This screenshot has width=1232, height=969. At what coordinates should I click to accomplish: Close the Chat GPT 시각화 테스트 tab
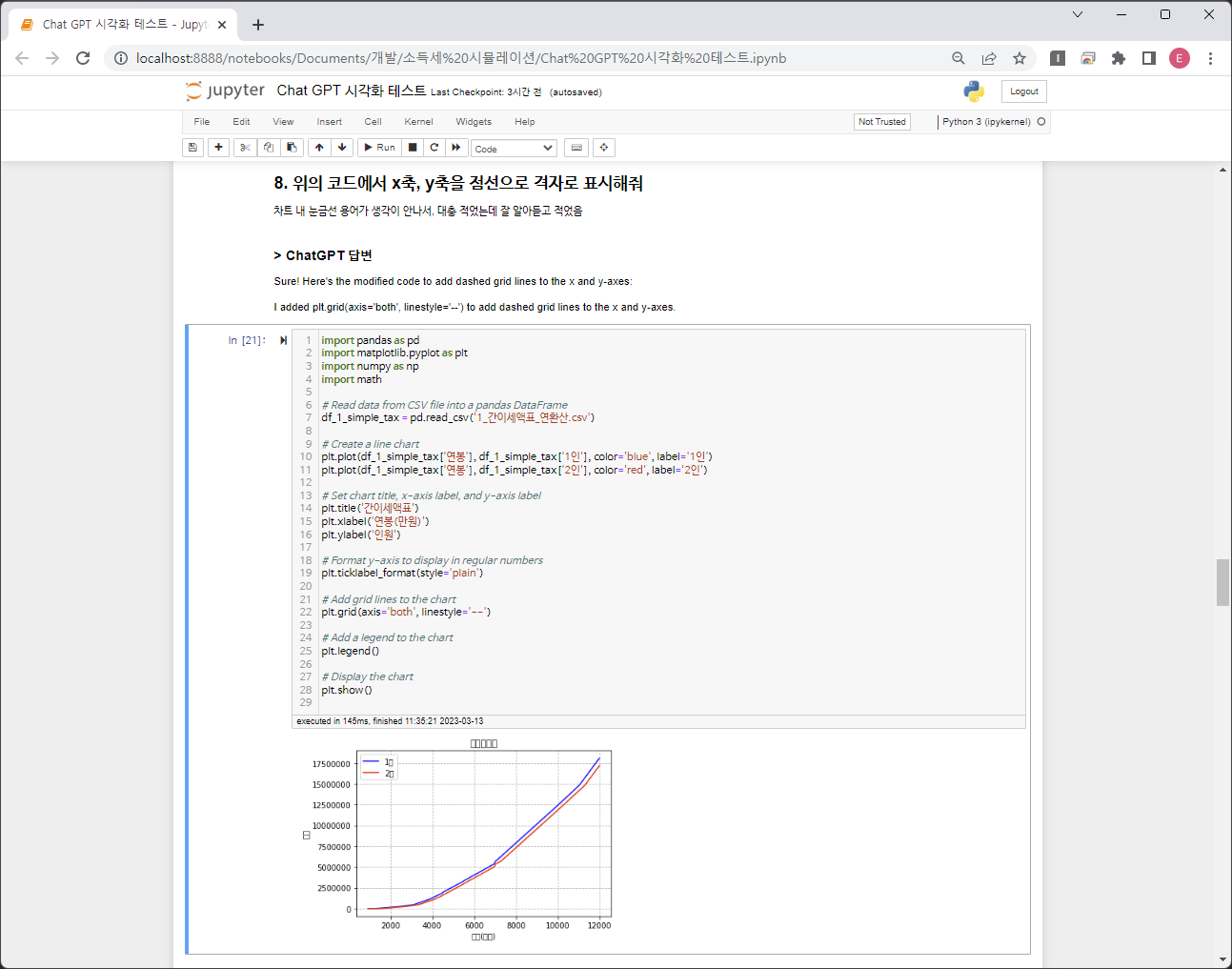click(222, 25)
